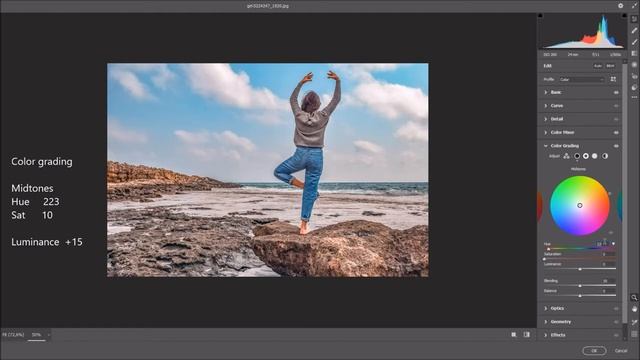Select the Hand pan tool
Screen dimensions: 640x360
point(634,309)
